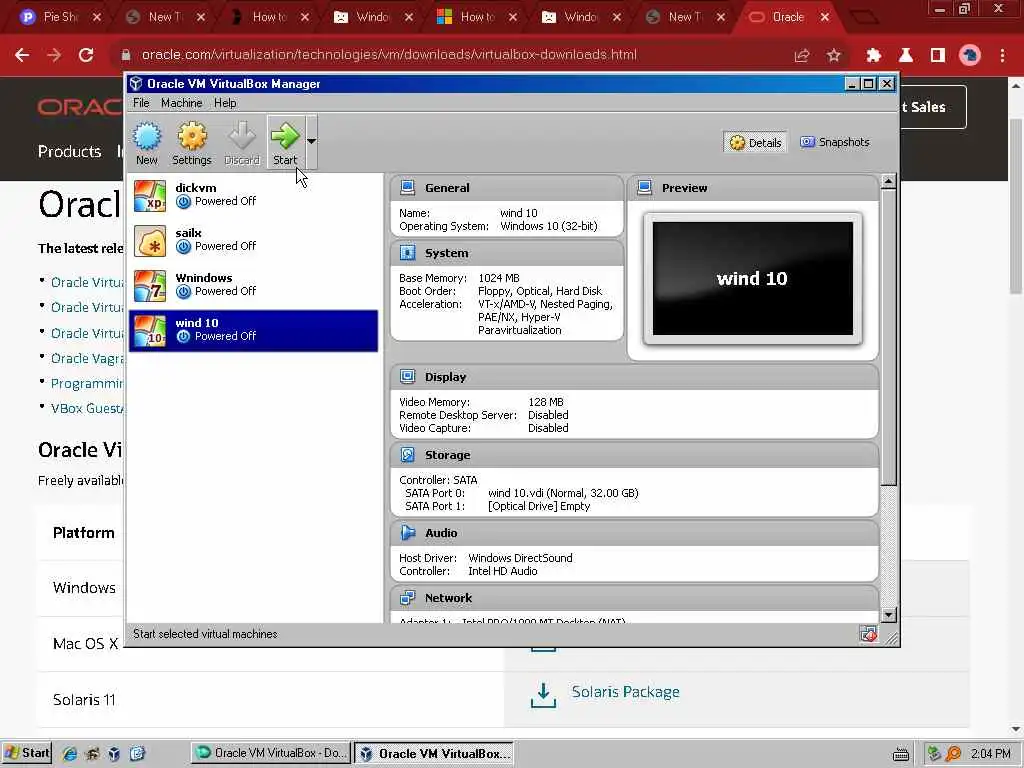
Task: Switch to the Details view
Action: [x=756, y=142]
